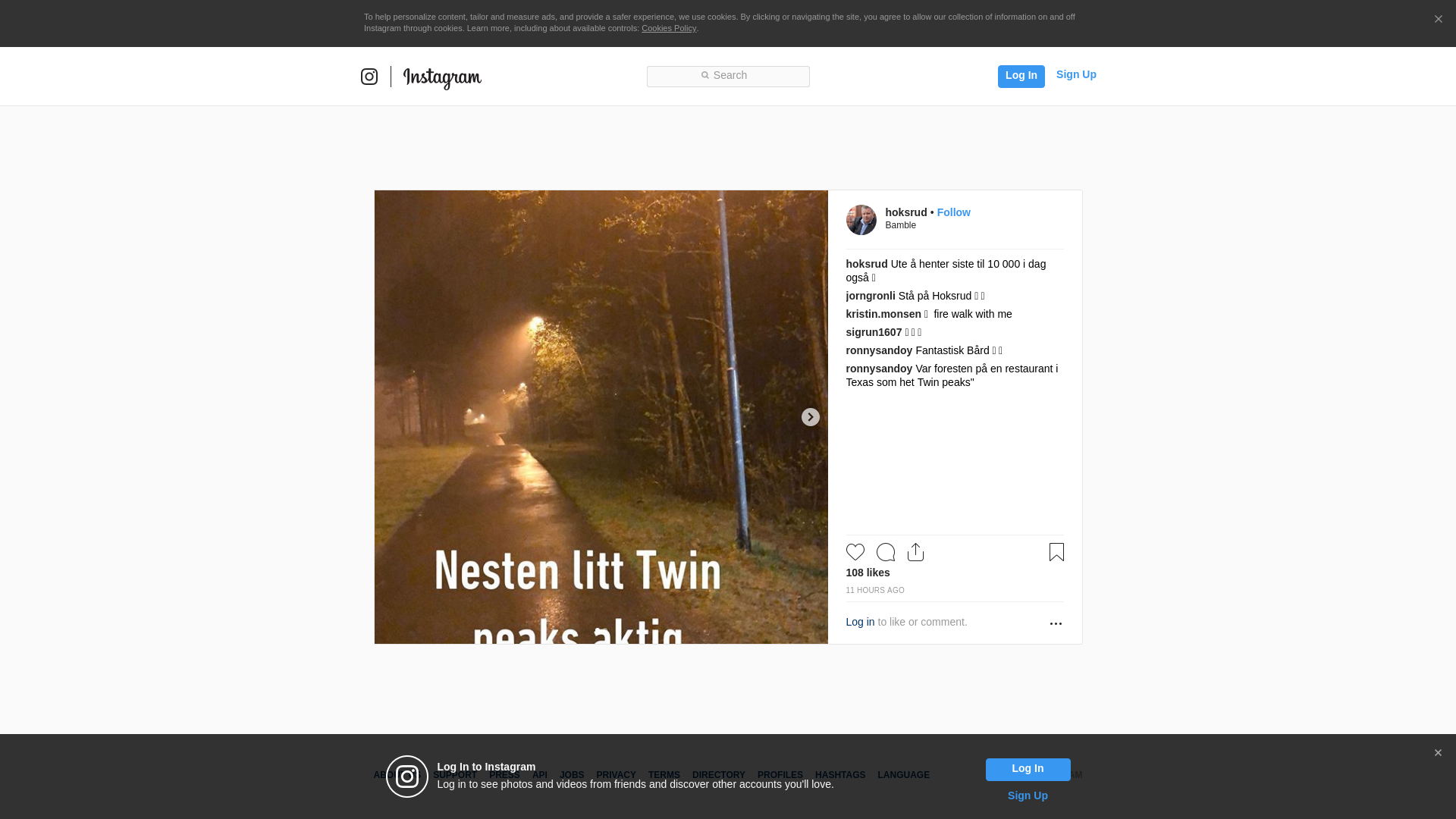The width and height of the screenshot is (1456, 819).
Task: Click the share icon
Action: 915,552
